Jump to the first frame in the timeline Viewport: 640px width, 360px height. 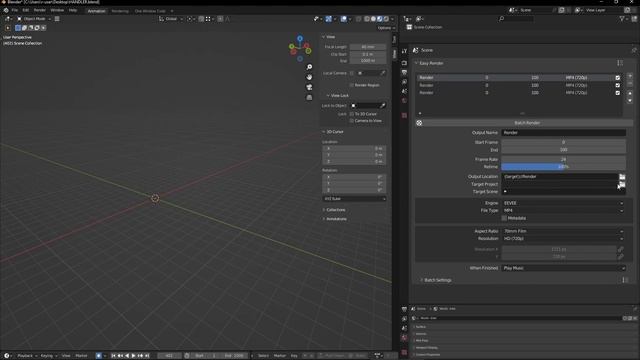point(113,356)
